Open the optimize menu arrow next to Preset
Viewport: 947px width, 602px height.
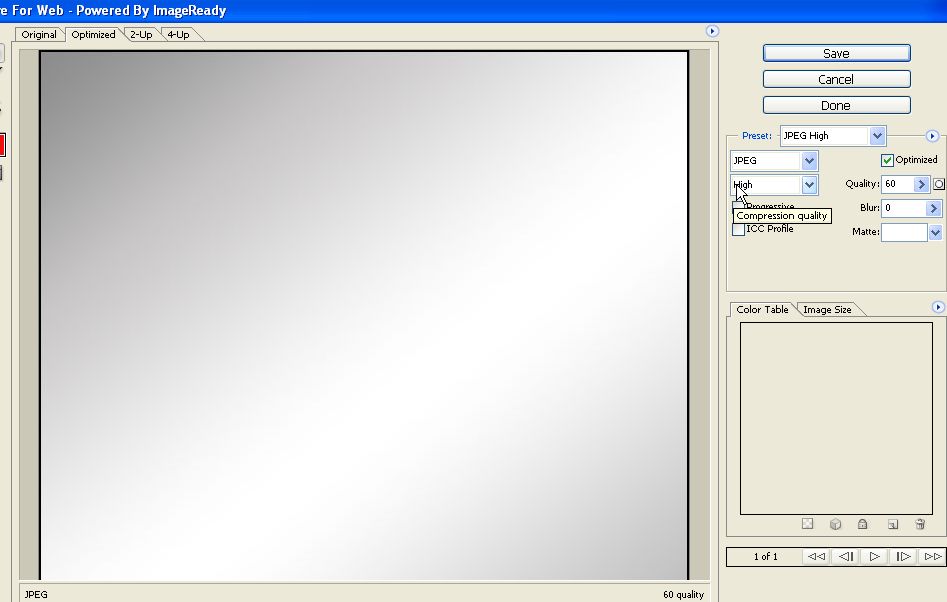tap(932, 136)
